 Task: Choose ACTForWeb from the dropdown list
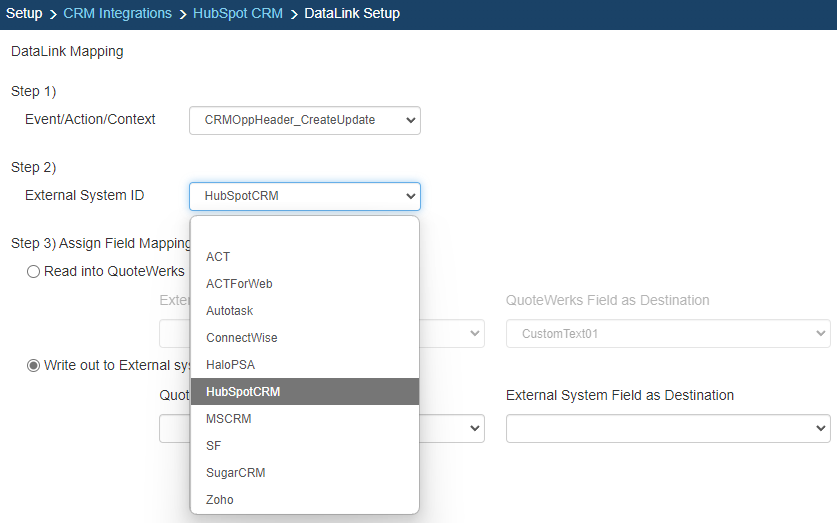(239, 284)
